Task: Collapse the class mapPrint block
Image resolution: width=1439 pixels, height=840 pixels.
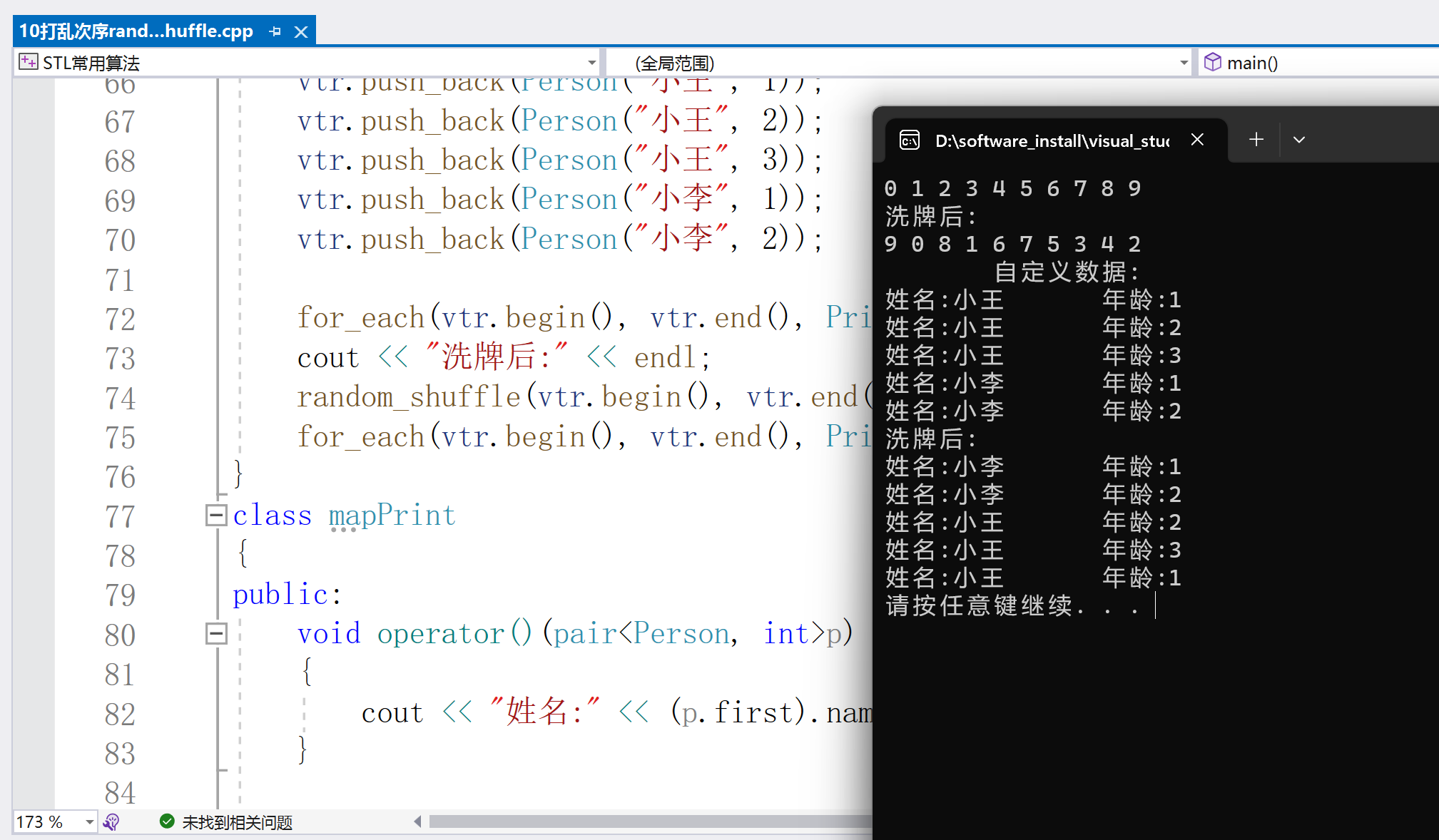Action: click(215, 515)
